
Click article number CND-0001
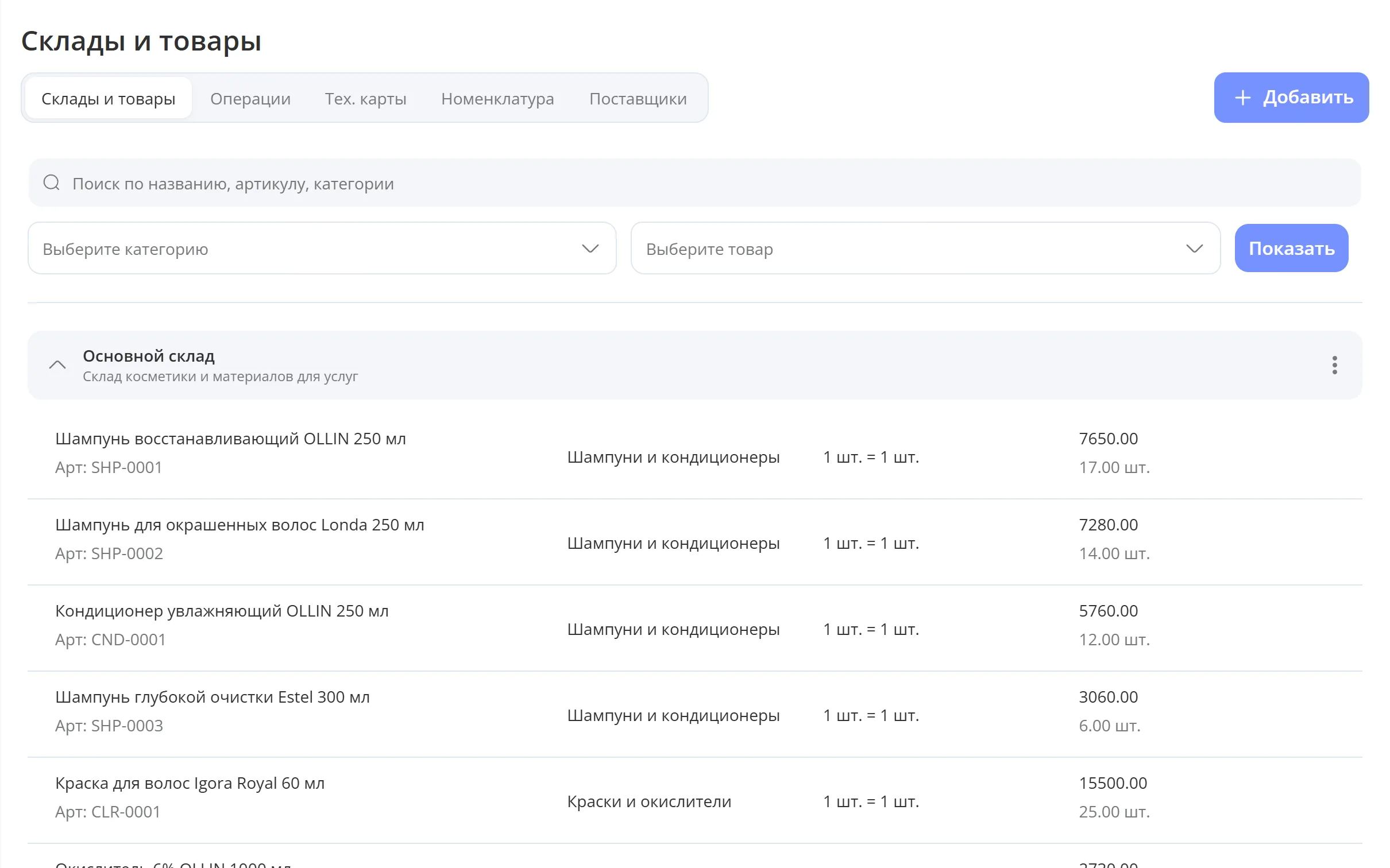coord(110,640)
